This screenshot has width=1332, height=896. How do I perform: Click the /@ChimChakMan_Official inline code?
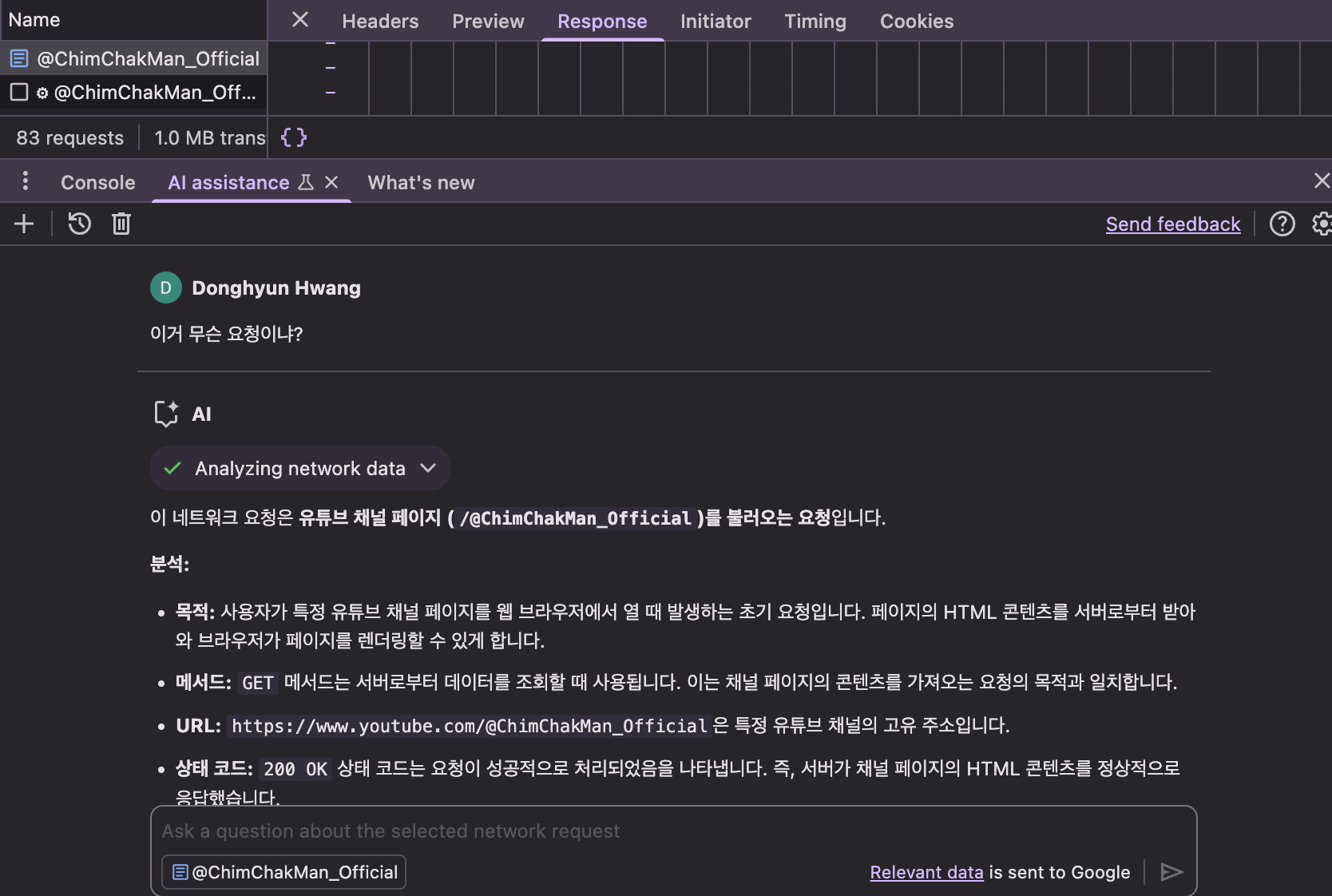tap(575, 518)
